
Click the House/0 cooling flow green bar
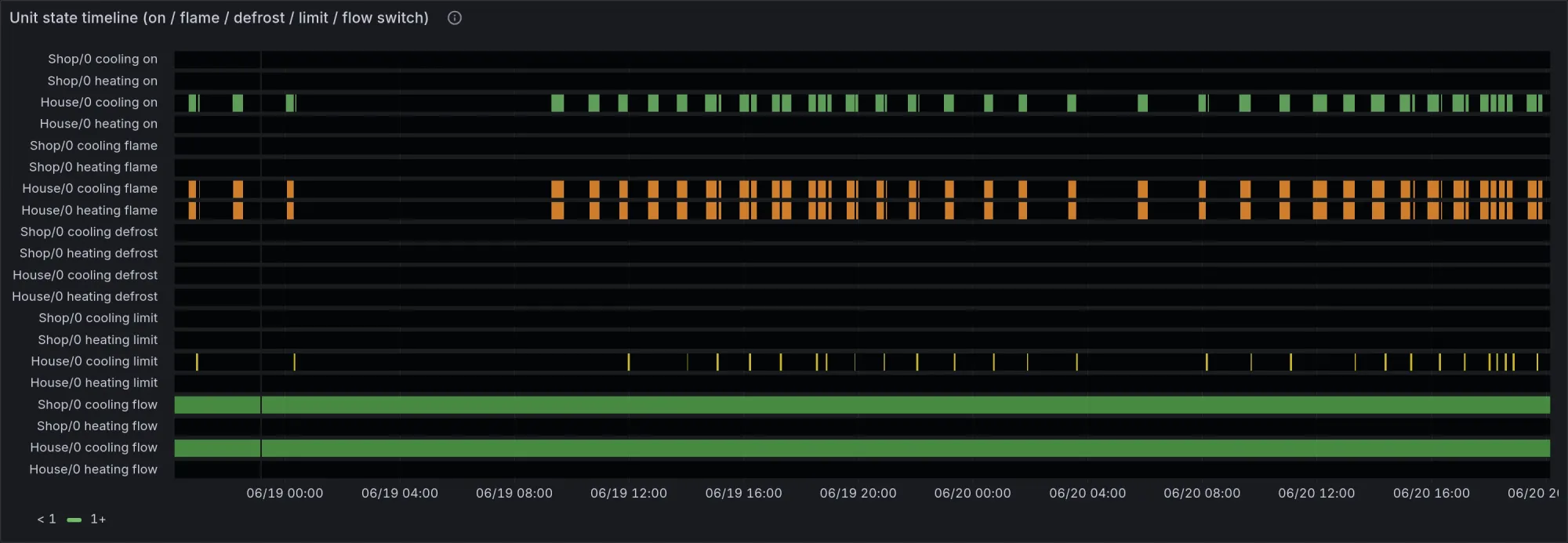click(x=862, y=447)
